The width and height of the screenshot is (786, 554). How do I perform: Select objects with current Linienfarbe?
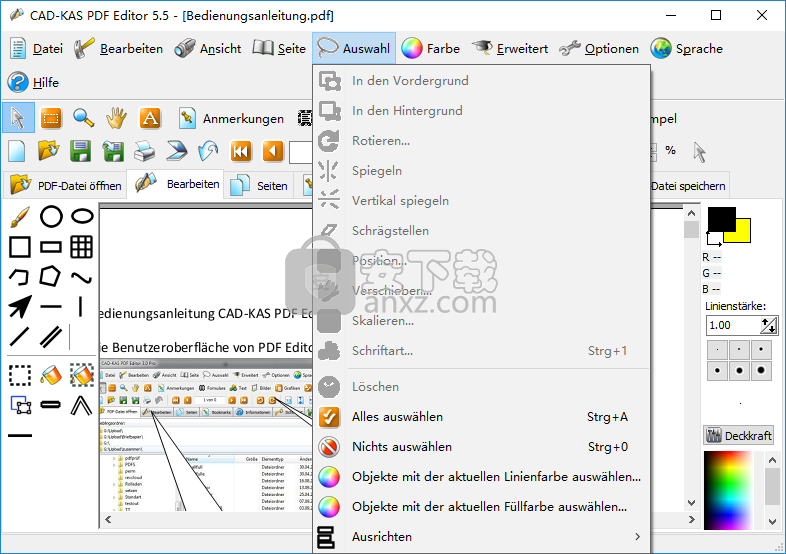tap(481, 477)
